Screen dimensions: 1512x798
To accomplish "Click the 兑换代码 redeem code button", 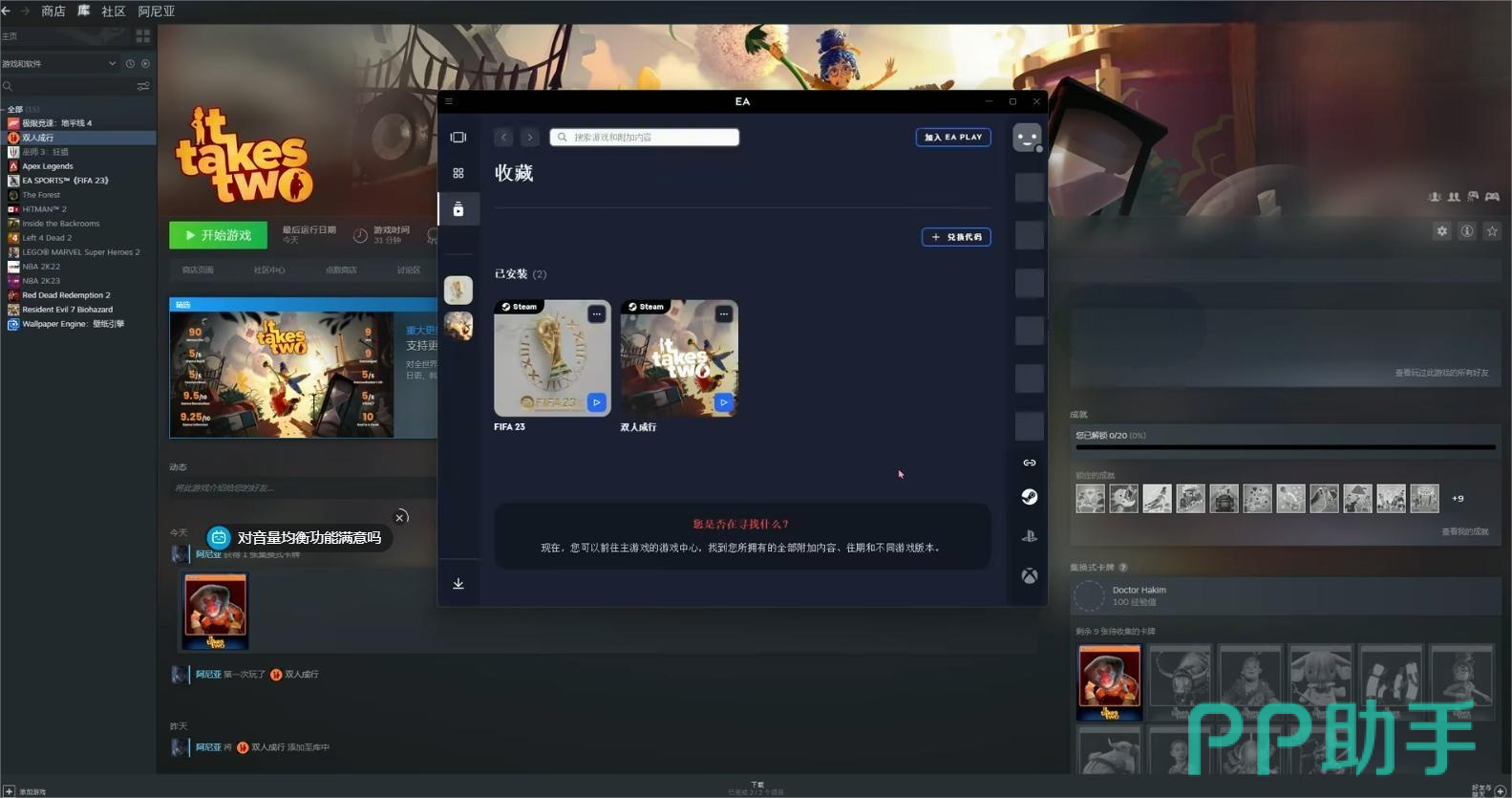I will point(956,237).
